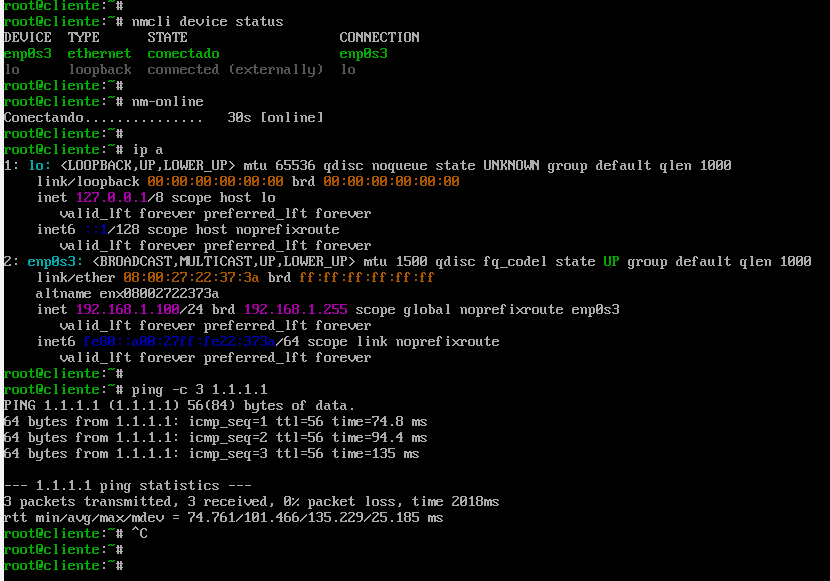Click the "<BROADCAST,MULTICAST,UP,LOWER_UP>" flags text
This screenshot has width=830, height=581.
click(x=223, y=261)
